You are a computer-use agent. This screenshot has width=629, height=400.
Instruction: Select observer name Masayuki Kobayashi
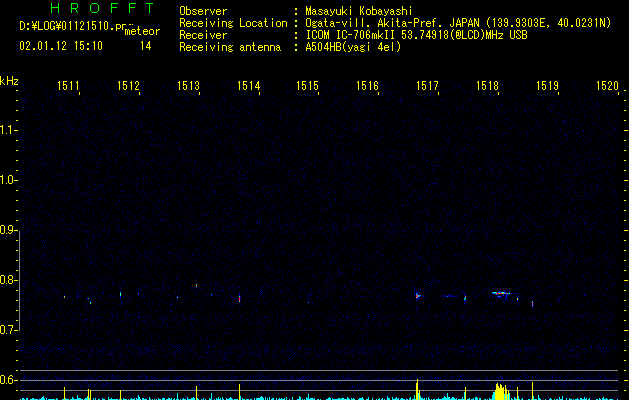click(359, 11)
